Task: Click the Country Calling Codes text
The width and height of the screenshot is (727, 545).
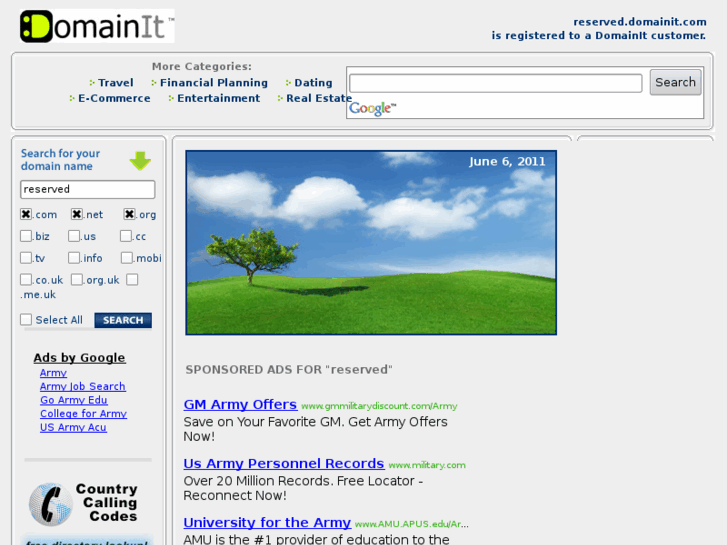Action: click(108, 502)
